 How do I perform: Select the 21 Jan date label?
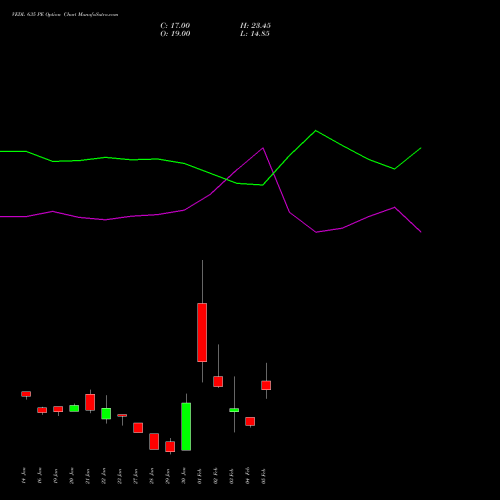pyautogui.click(x=87, y=476)
